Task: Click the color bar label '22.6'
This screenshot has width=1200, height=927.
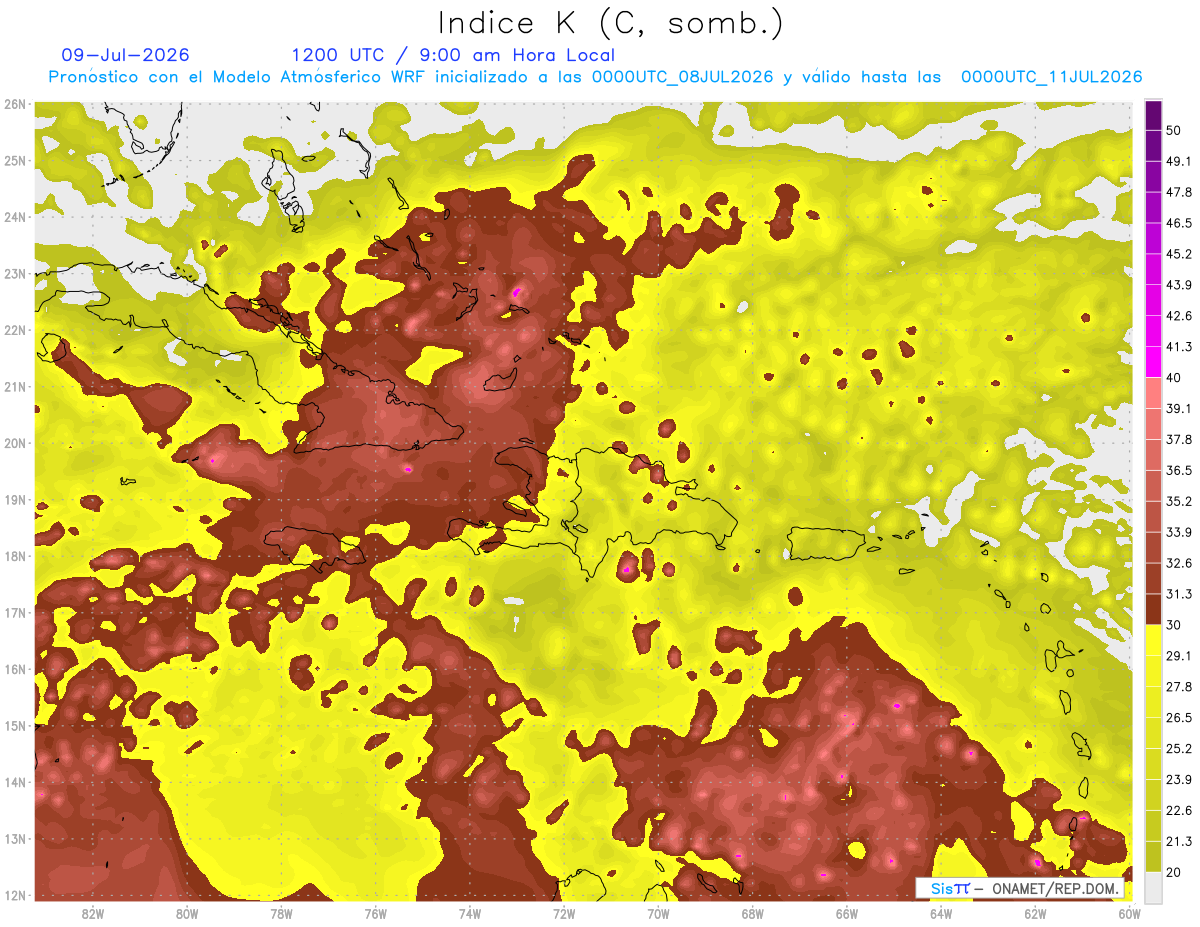Action: tap(1178, 811)
